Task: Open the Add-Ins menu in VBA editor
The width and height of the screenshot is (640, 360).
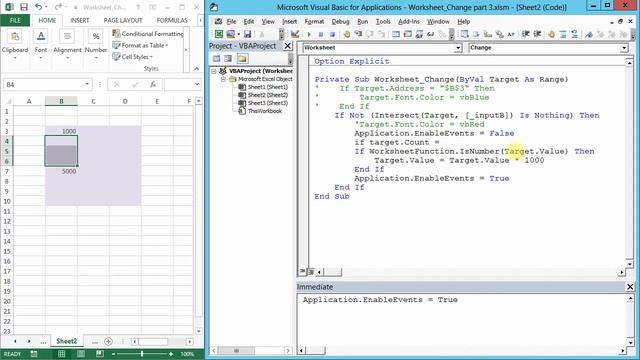Action: tap(409, 22)
